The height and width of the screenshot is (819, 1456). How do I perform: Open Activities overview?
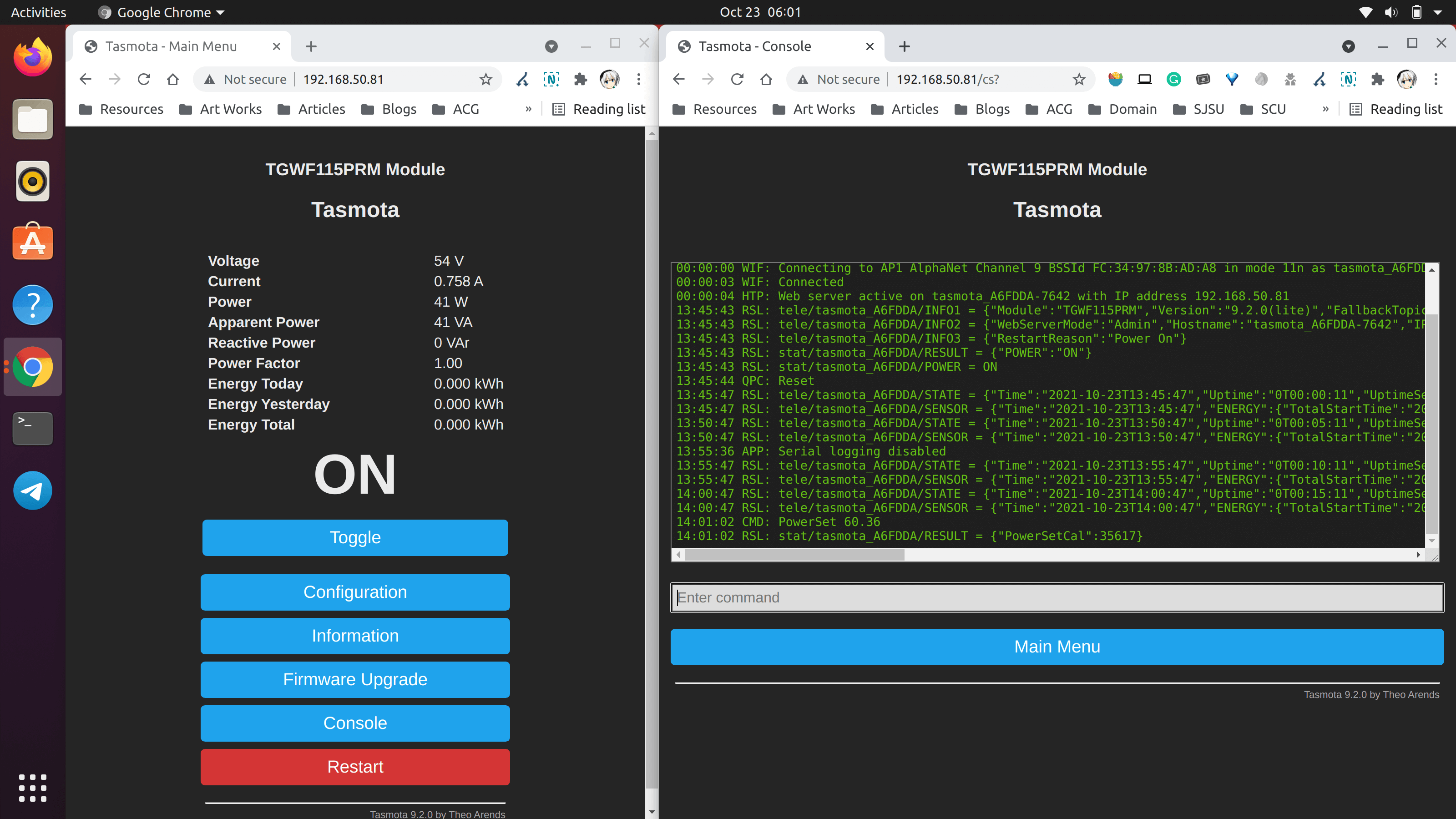[38, 12]
